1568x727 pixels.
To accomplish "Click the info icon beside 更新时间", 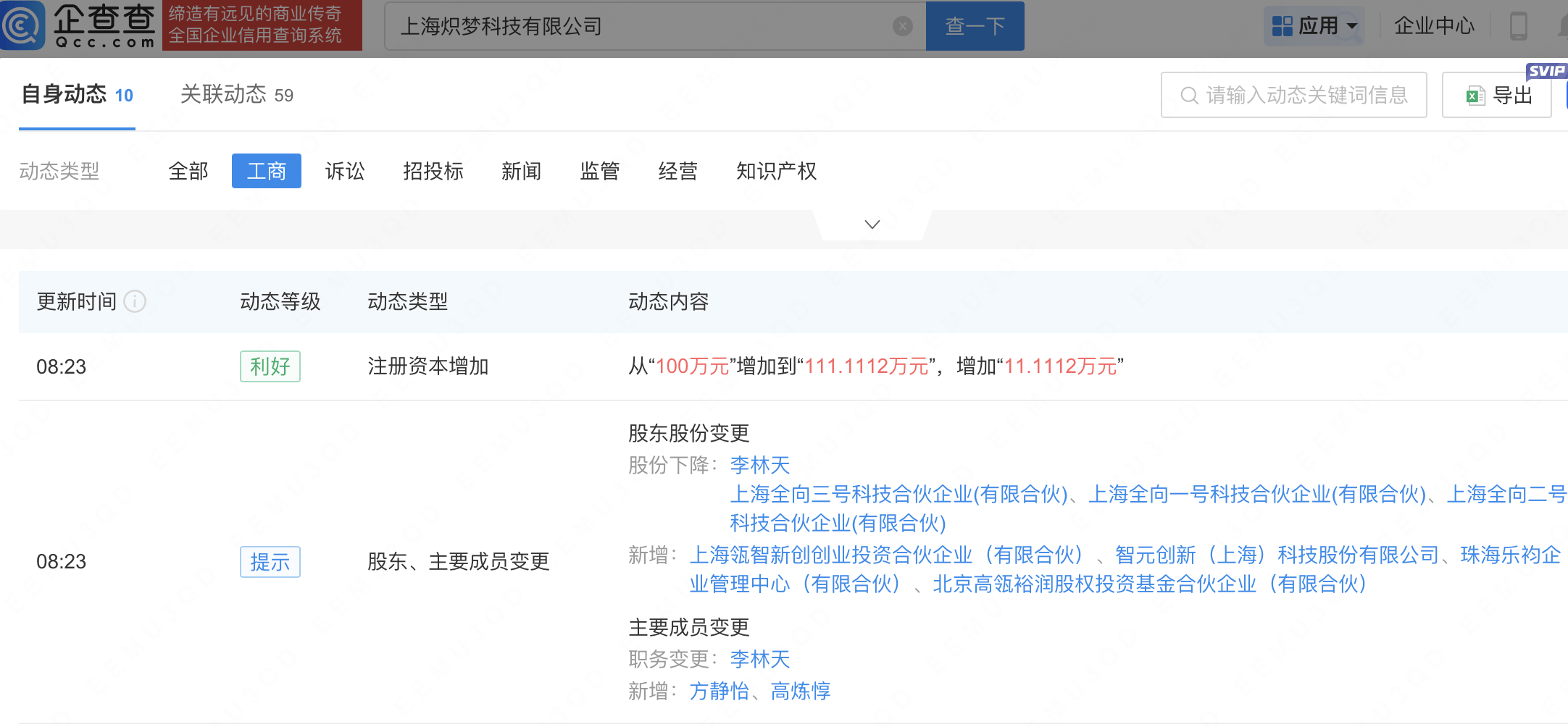I will coord(135,301).
